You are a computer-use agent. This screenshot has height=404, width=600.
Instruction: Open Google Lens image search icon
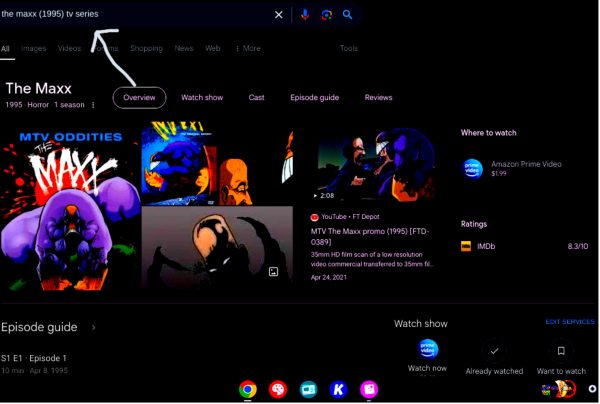point(326,15)
